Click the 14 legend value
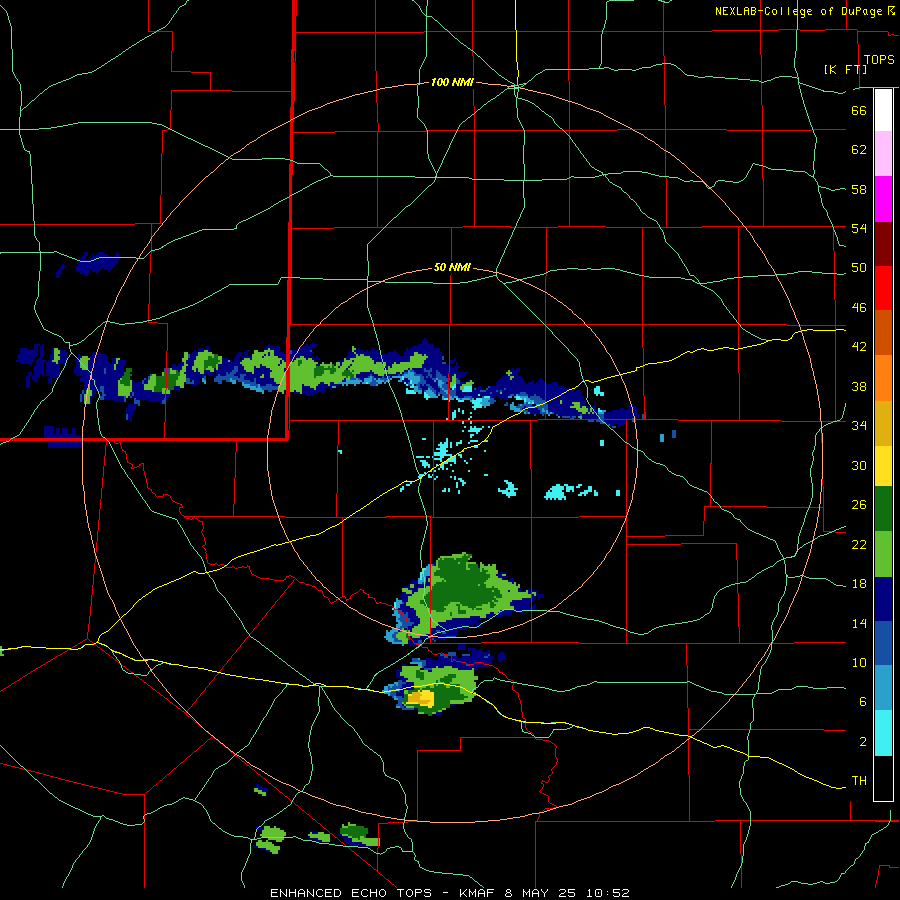The image size is (900, 900). [x=859, y=623]
